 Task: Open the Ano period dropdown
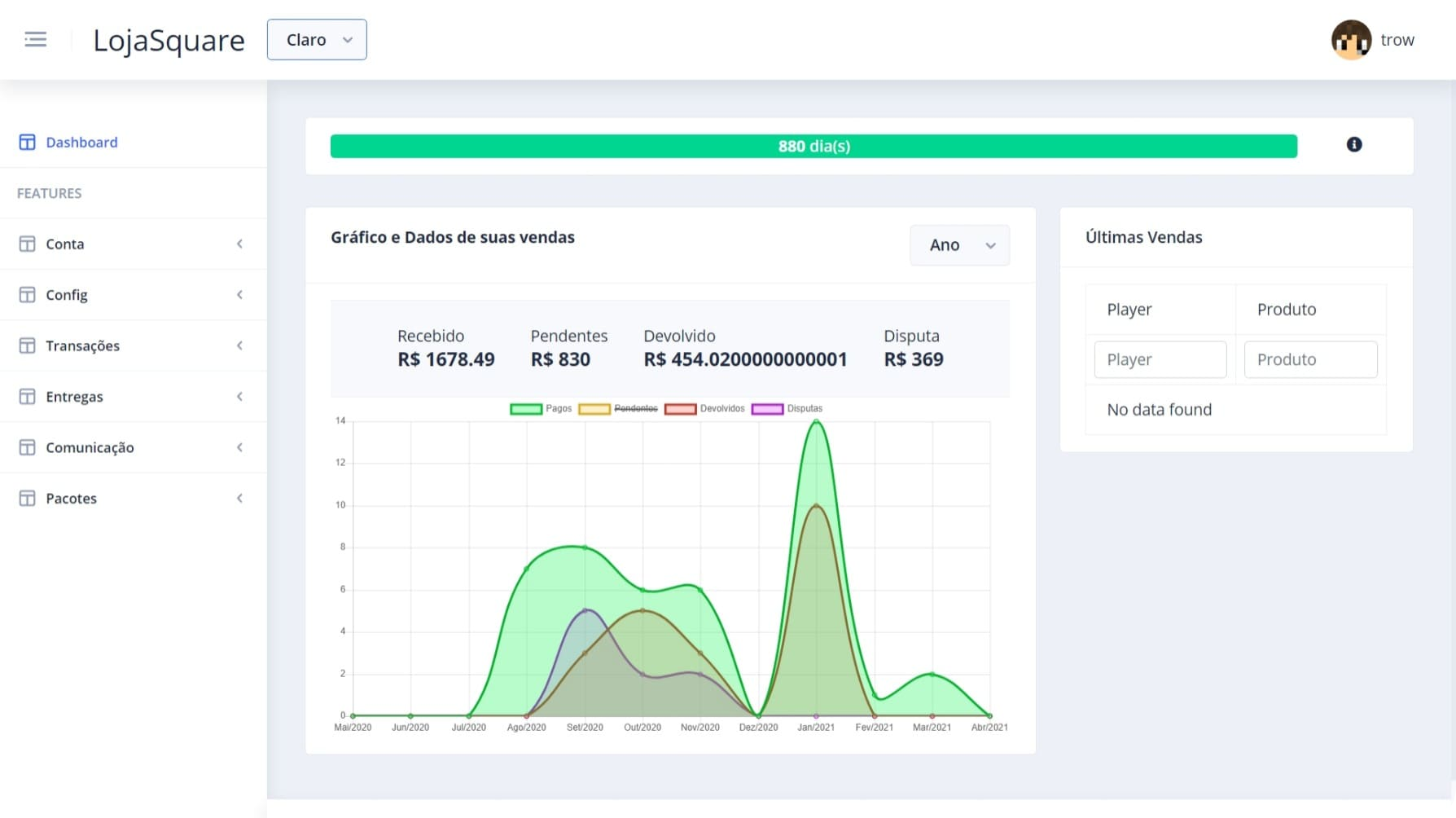tap(959, 244)
